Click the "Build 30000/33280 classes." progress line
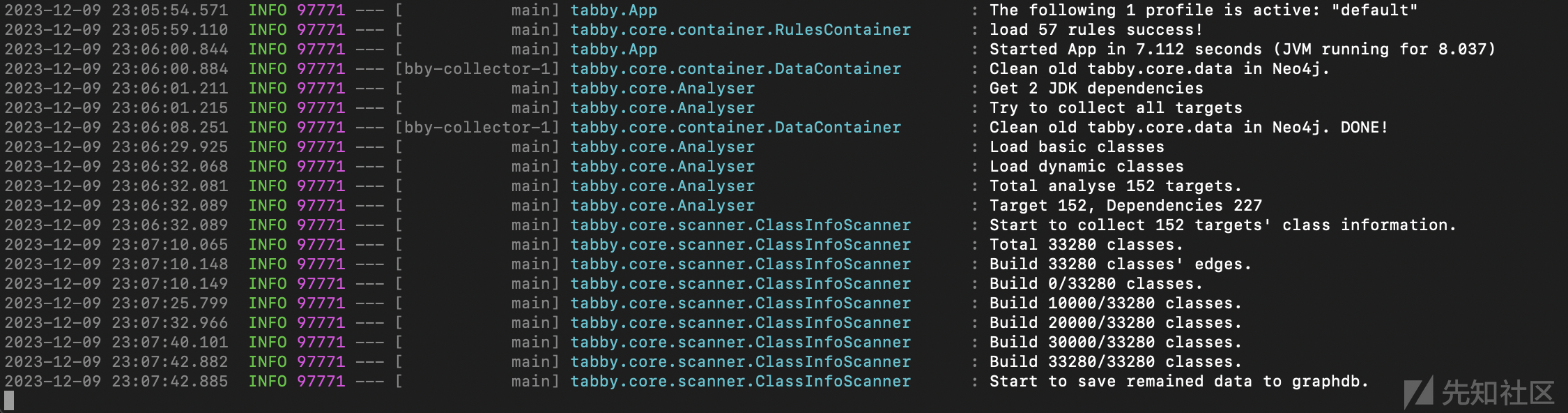The width and height of the screenshot is (1568, 413). tap(1115, 343)
